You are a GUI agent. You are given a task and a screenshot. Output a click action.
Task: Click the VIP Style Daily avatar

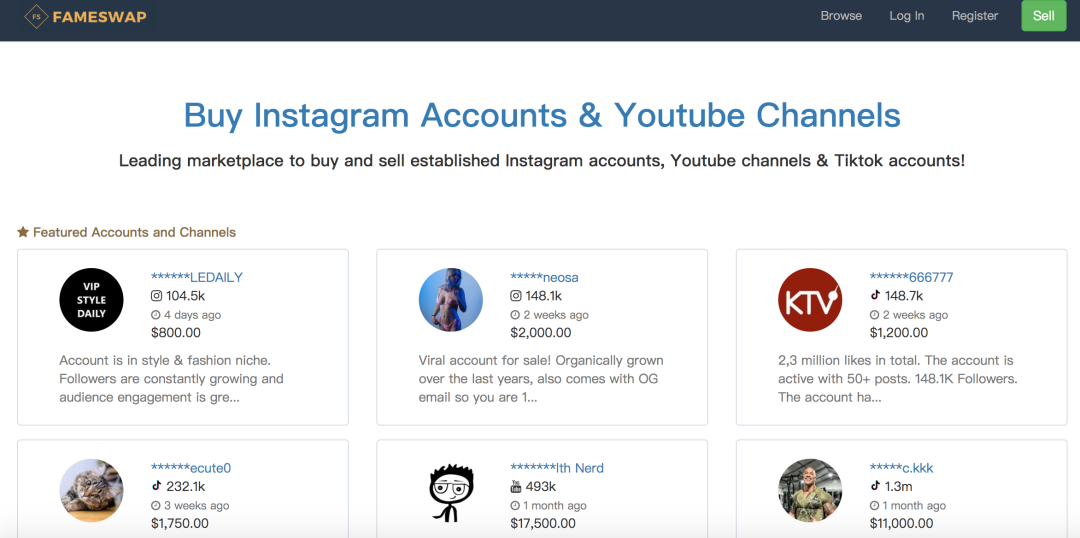coord(91,300)
